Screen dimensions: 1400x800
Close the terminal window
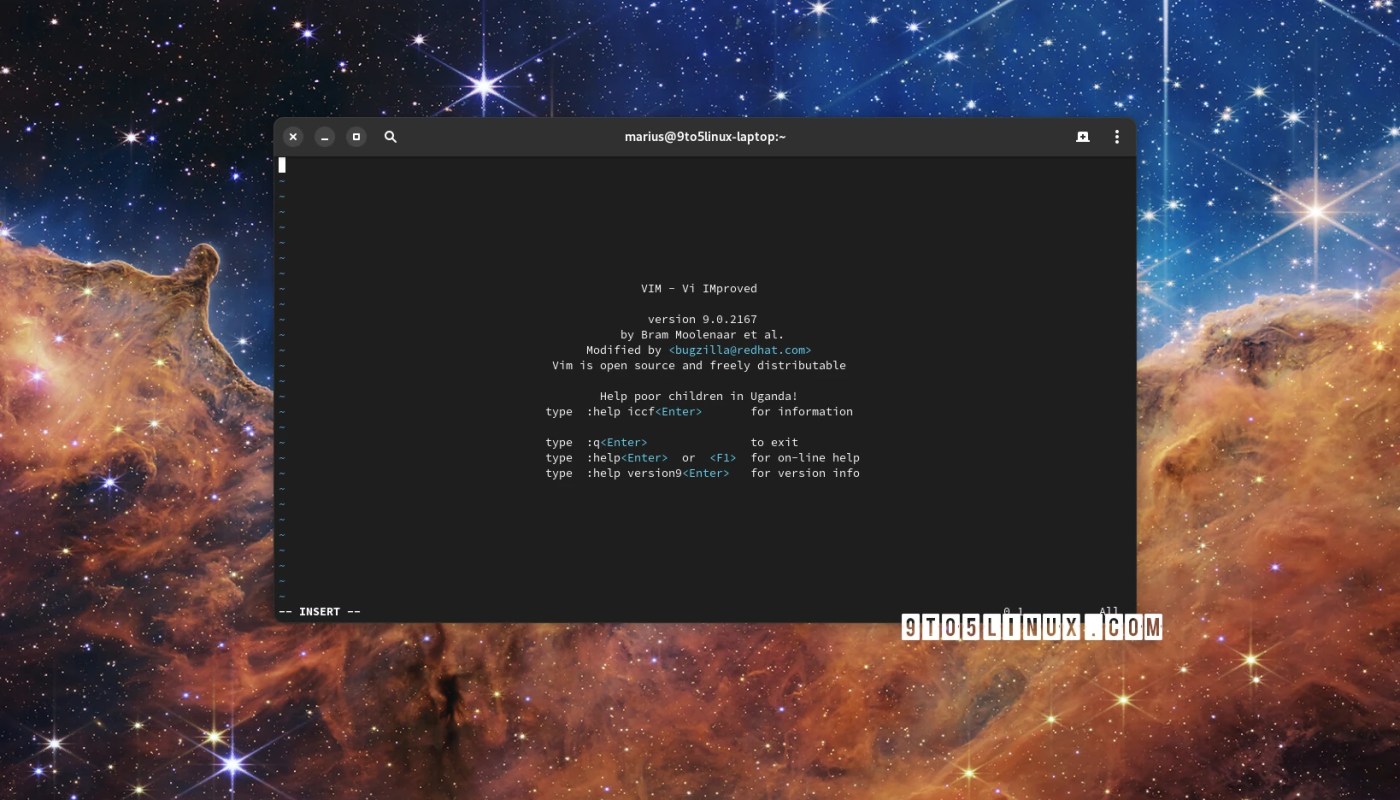293,137
